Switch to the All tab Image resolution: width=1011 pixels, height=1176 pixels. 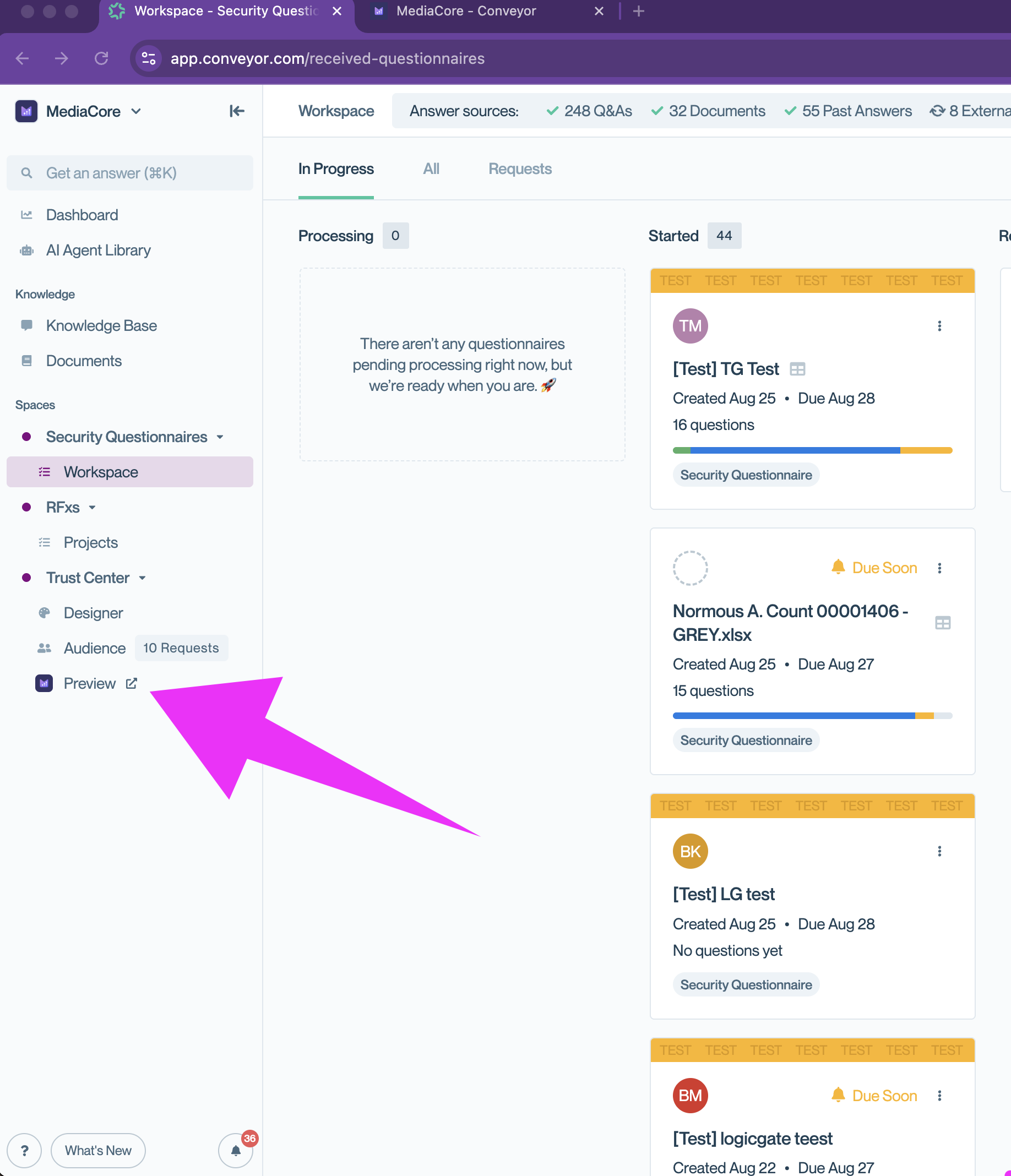pos(431,169)
